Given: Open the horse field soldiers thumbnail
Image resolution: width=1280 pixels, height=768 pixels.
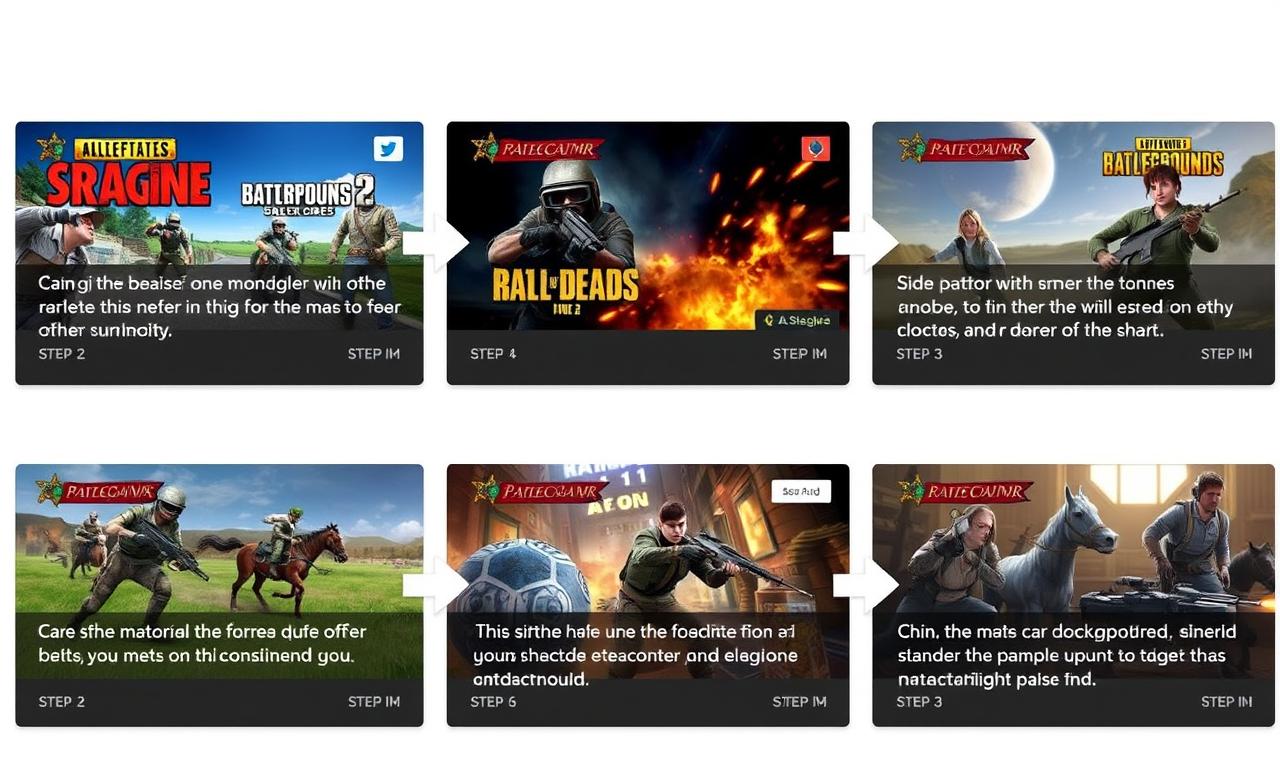Looking at the screenshot, I should point(219,571).
